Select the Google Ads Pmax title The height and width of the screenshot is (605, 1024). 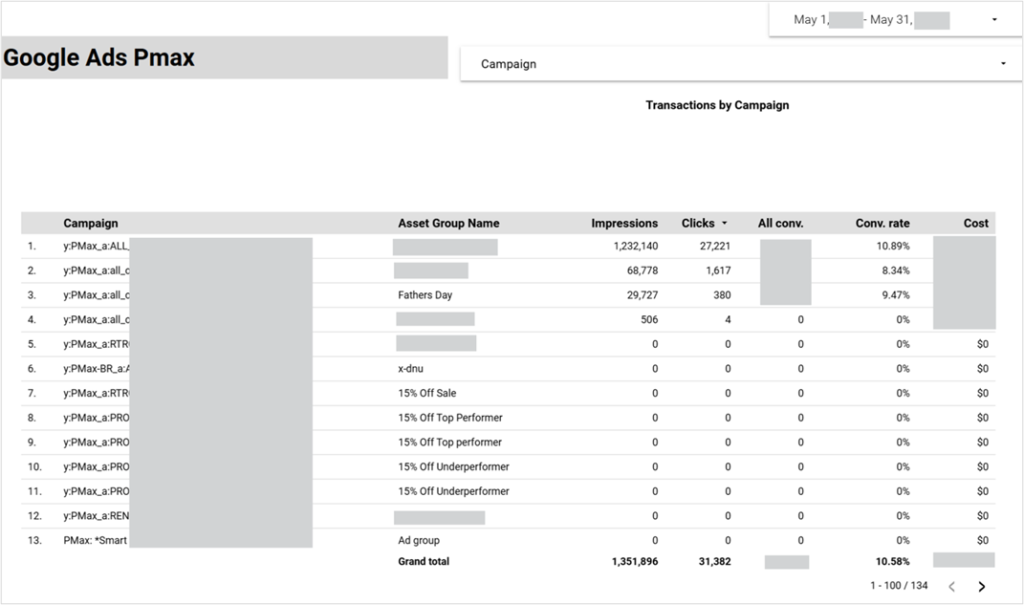click(x=99, y=57)
